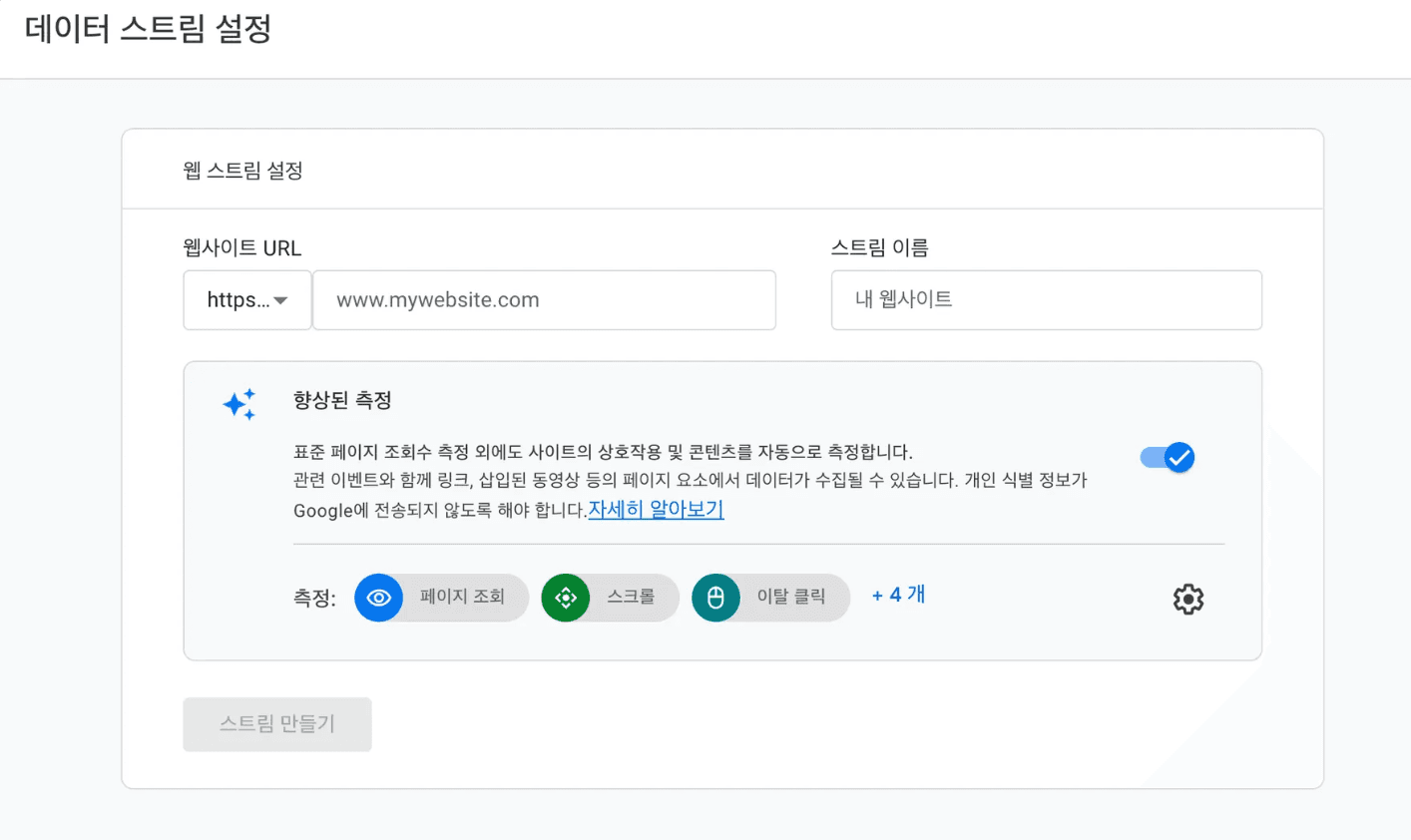This screenshot has height=840, width=1411.
Task: Click the green 스크롤 measurement icon
Action: (566, 598)
